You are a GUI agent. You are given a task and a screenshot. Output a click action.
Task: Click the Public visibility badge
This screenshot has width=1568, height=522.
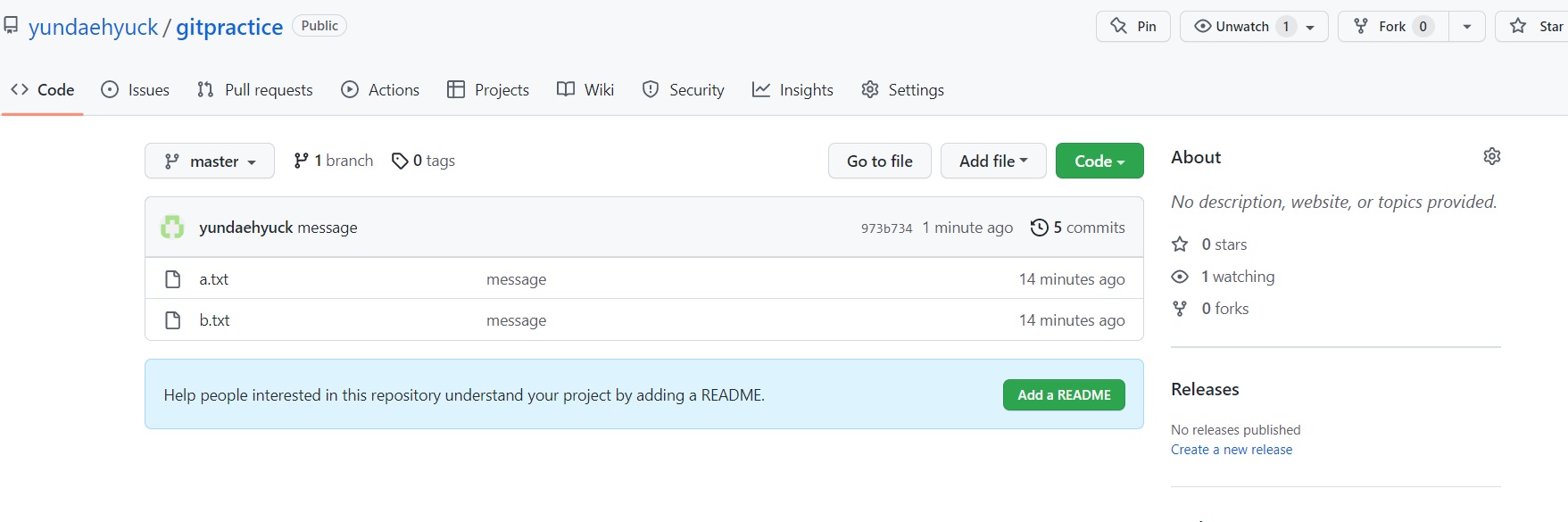(319, 26)
